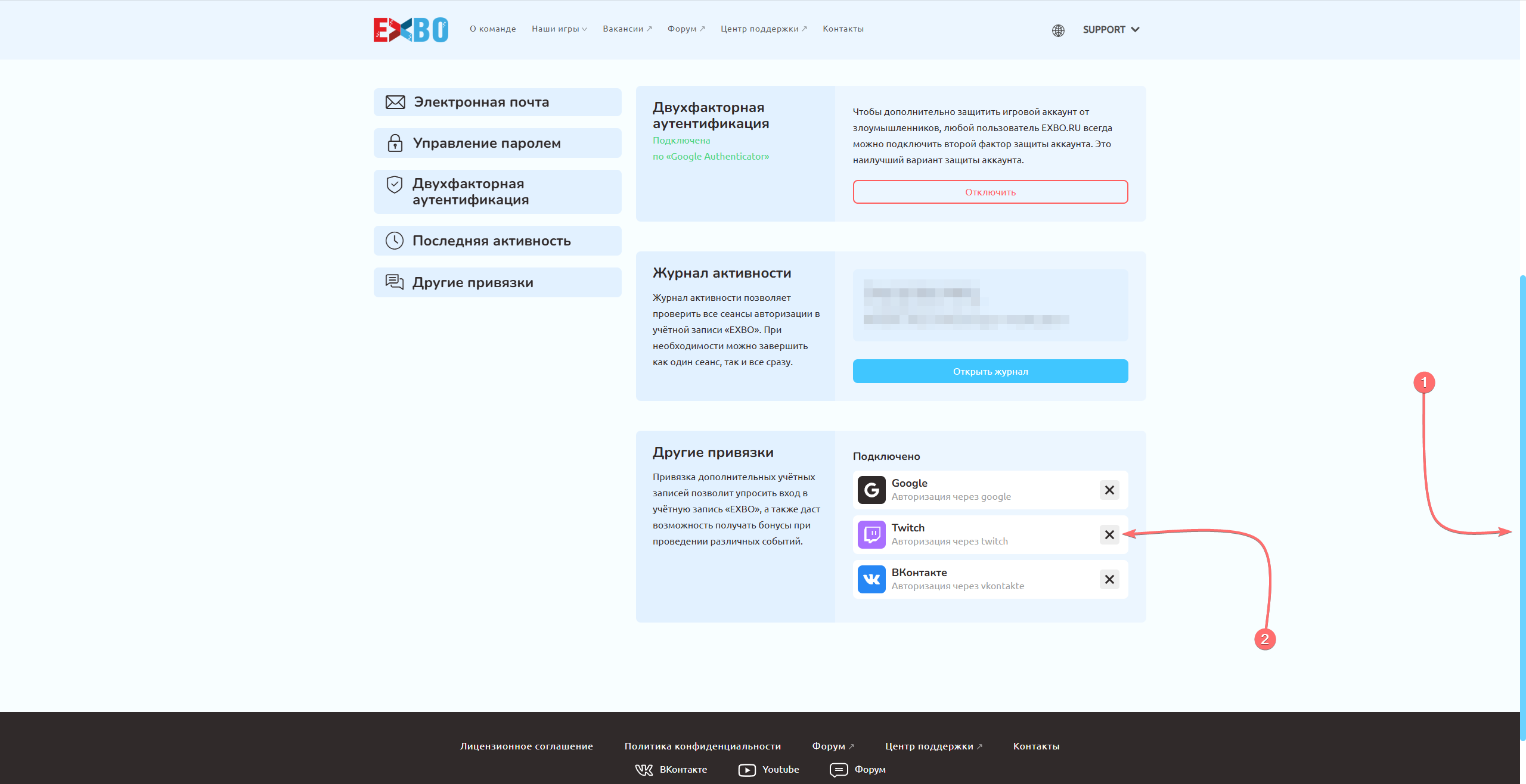Click the page vertical scrollbar
The image size is (1526, 784).
click(x=1522, y=506)
